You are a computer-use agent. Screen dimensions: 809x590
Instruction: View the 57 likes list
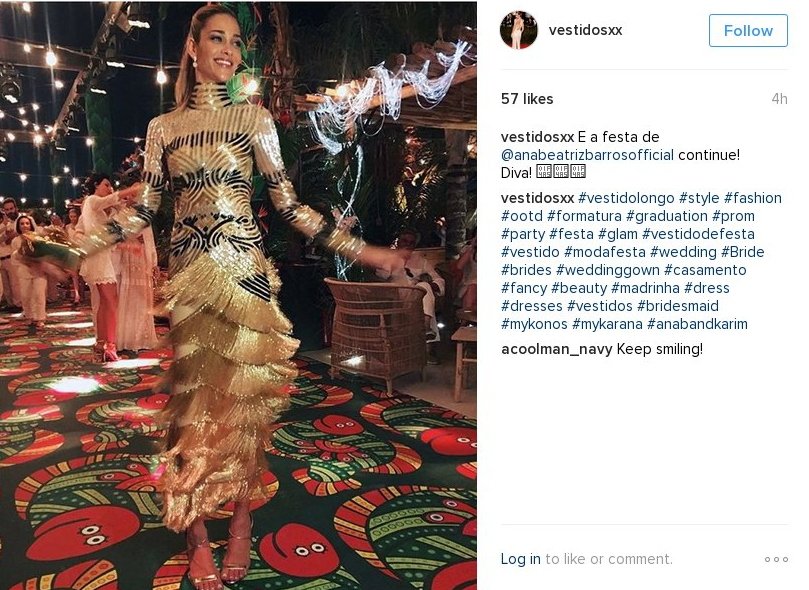tap(527, 99)
